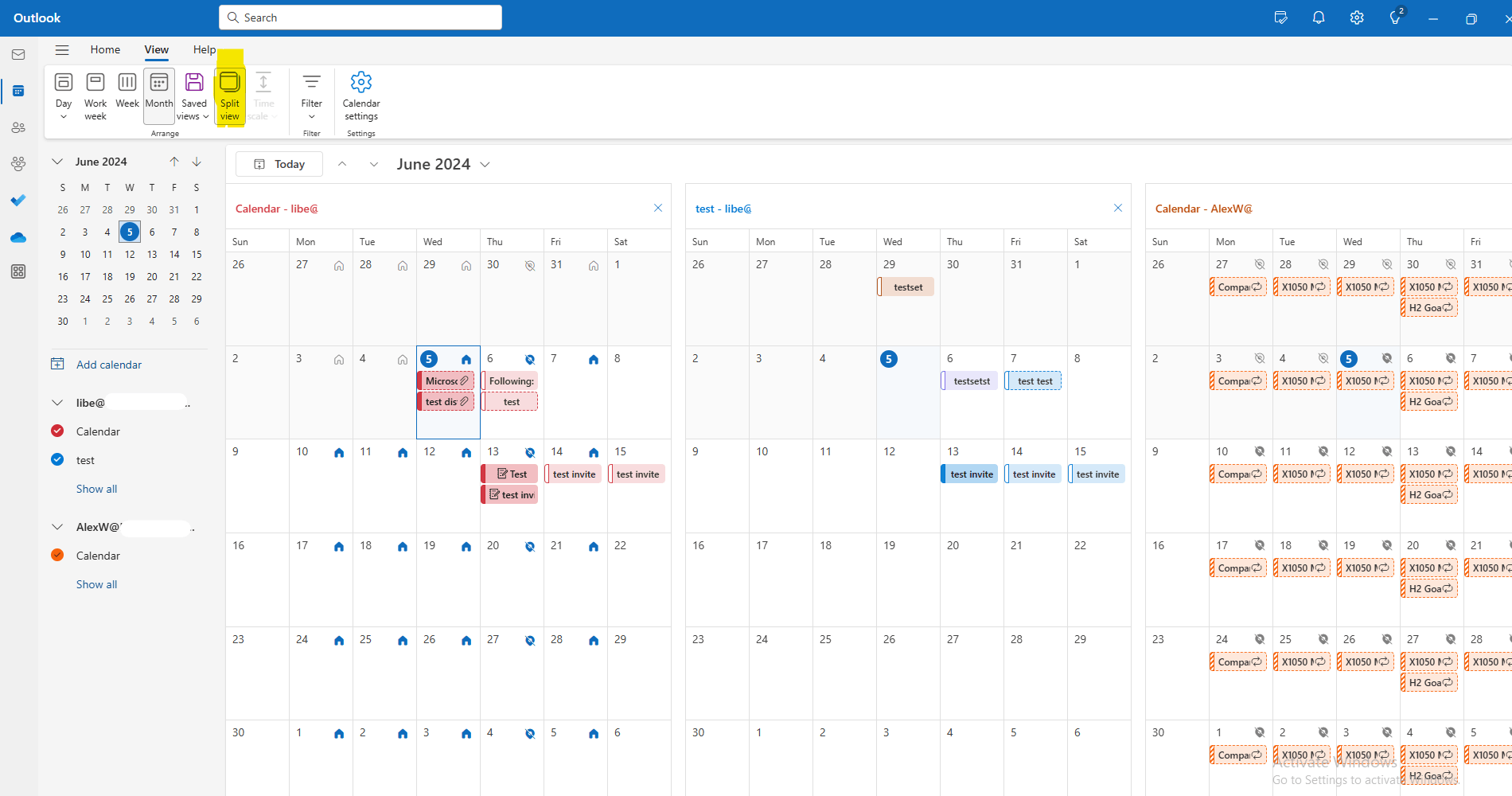The width and height of the screenshot is (1512, 796).
Task: Switch to the Home ribbon tab
Action: [x=105, y=49]
